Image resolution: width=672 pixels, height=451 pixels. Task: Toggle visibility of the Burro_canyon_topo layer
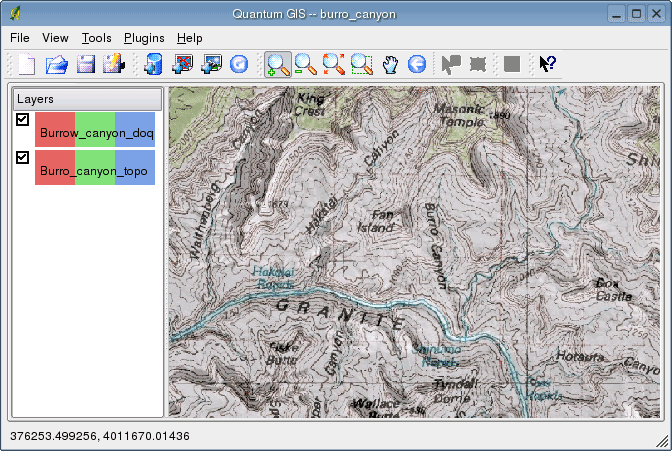point(22,158)
